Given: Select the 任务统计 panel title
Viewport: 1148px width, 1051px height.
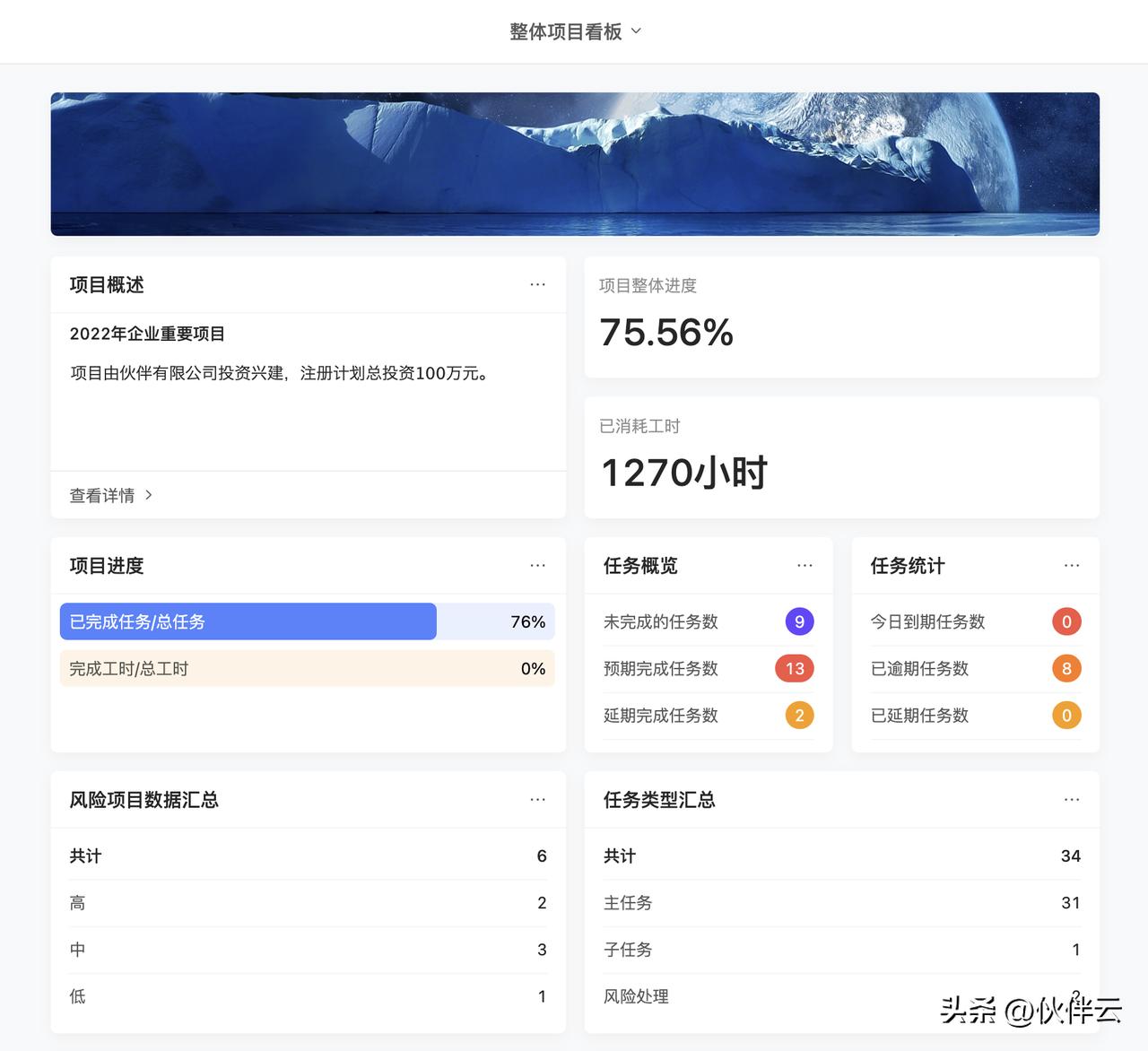Looking at the screenshot, I should 906,566.
